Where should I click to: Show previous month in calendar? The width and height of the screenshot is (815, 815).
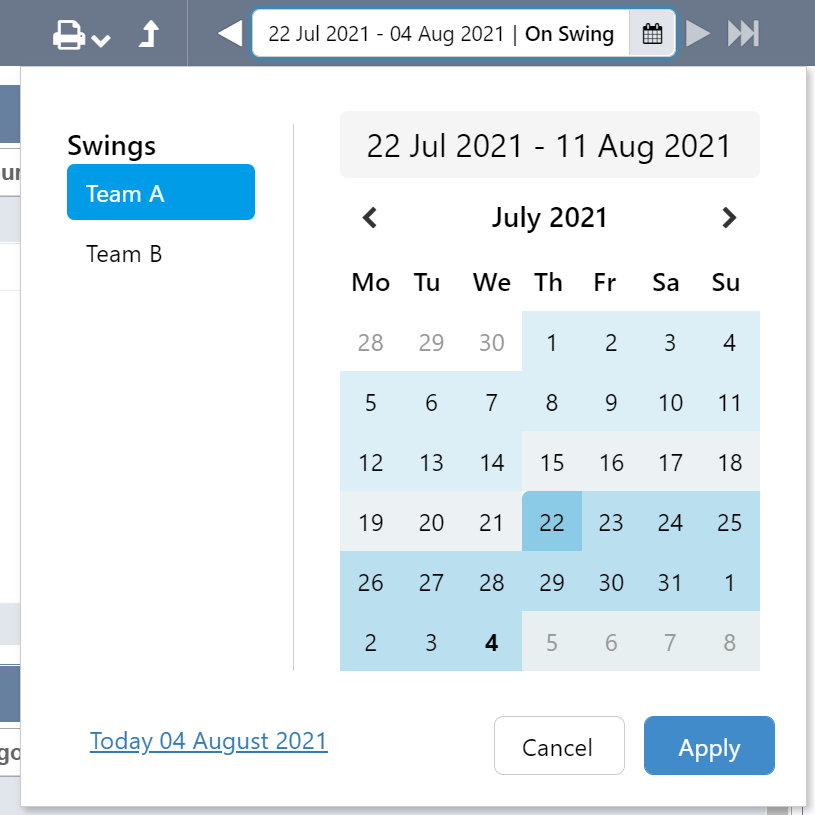coord(370,217)
